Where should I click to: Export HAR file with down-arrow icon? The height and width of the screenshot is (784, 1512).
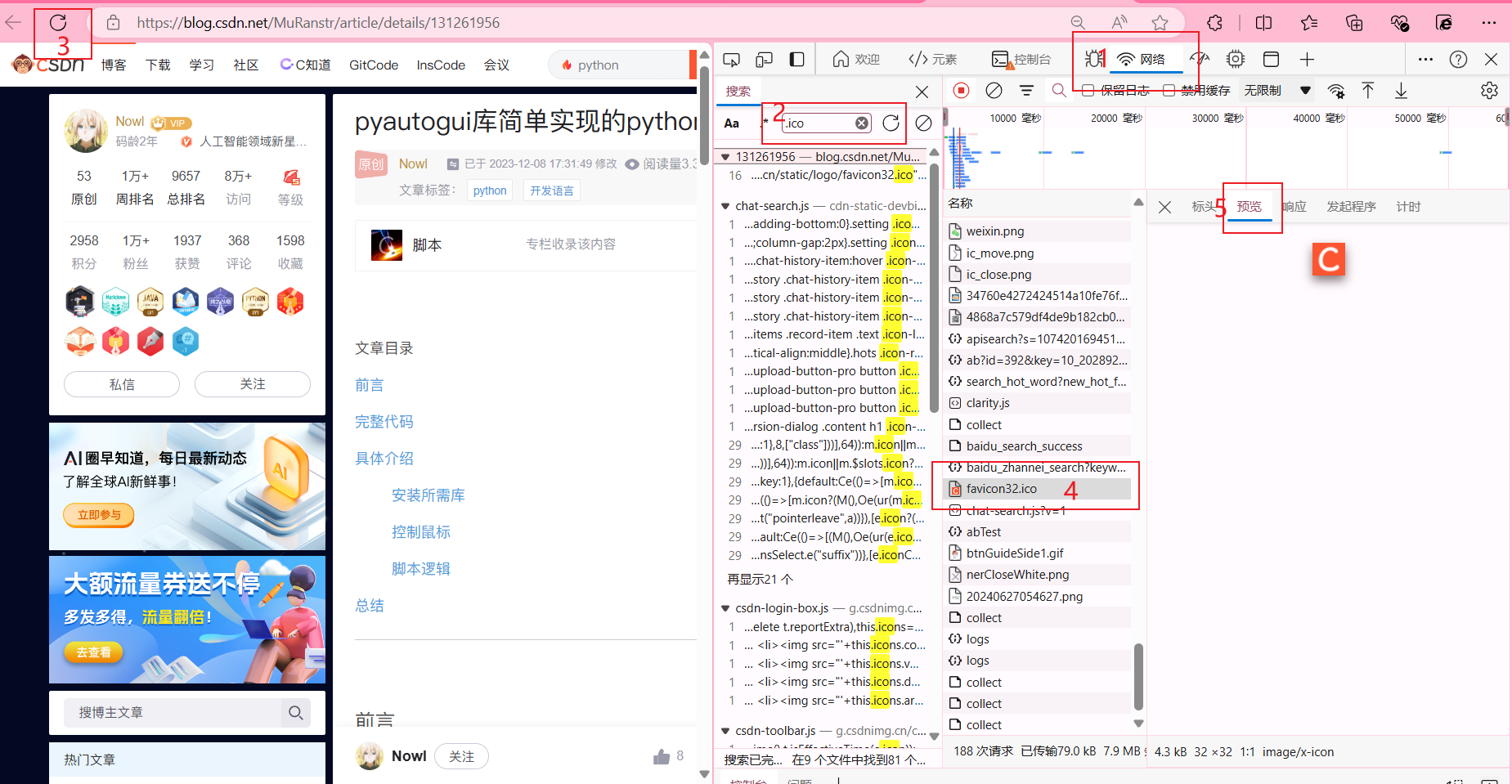[x=1401, y=90]
